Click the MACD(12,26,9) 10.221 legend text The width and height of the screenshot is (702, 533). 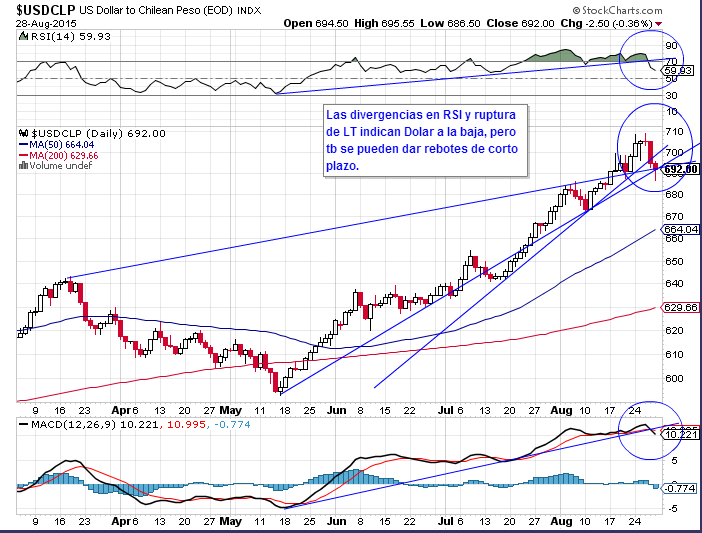click(x=94, y=424)
